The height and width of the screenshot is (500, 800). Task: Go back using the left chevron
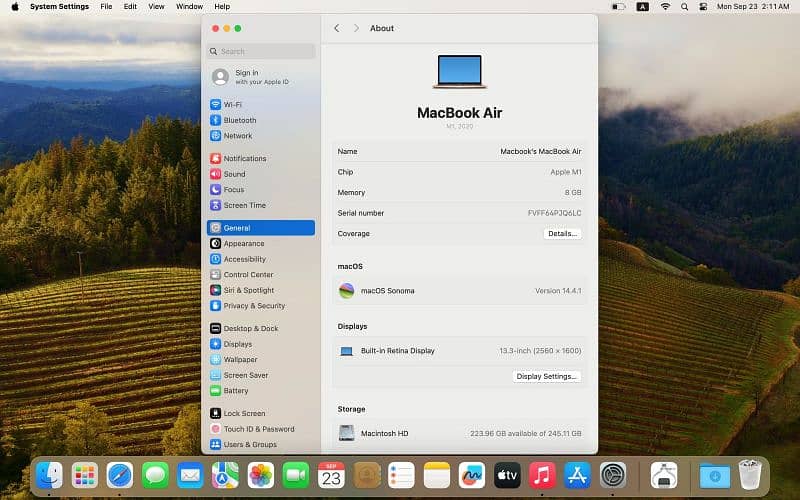coord(336,28)
